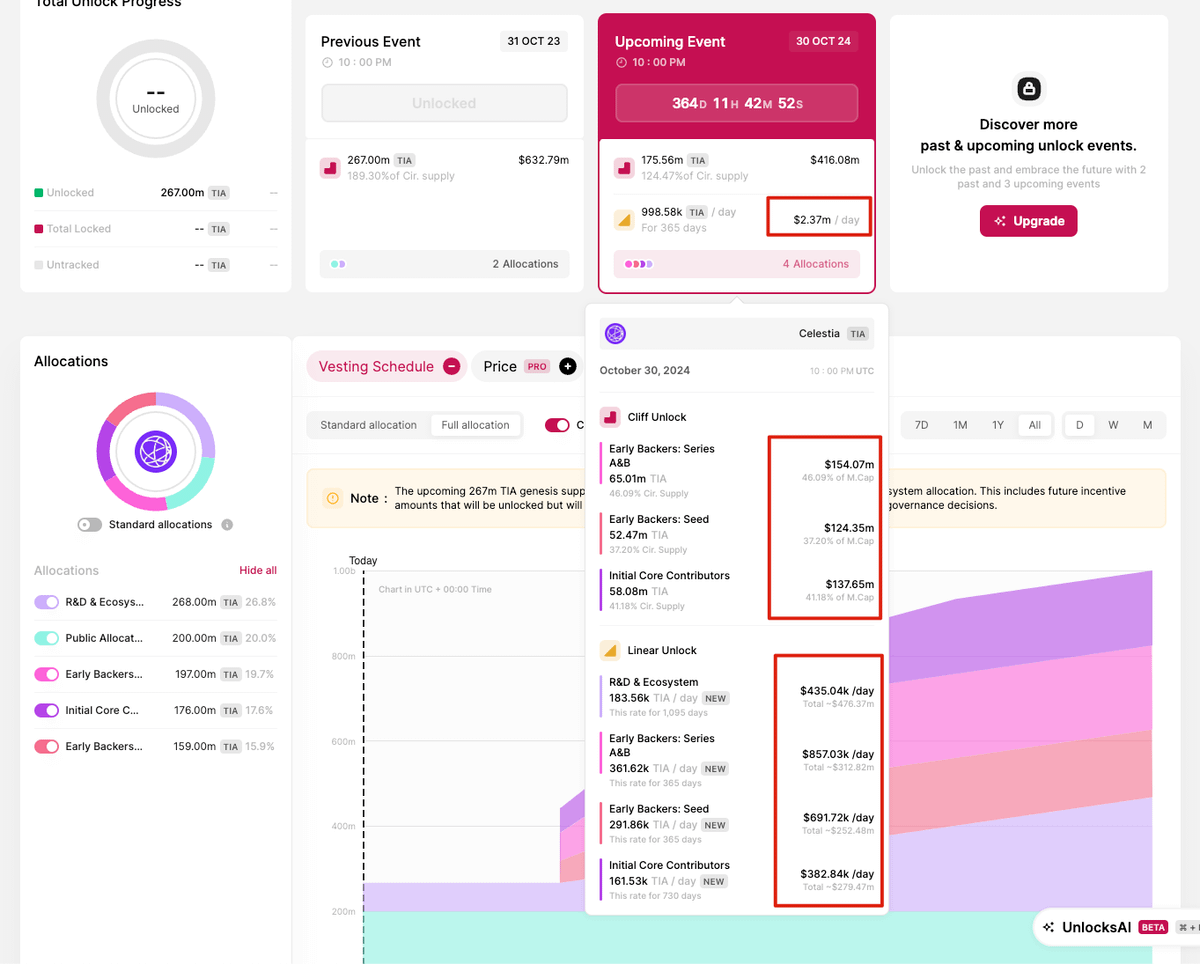Viewport: 1200px width, 964px height.
Task: Click the $382.84k /day value
Action: 837,873
